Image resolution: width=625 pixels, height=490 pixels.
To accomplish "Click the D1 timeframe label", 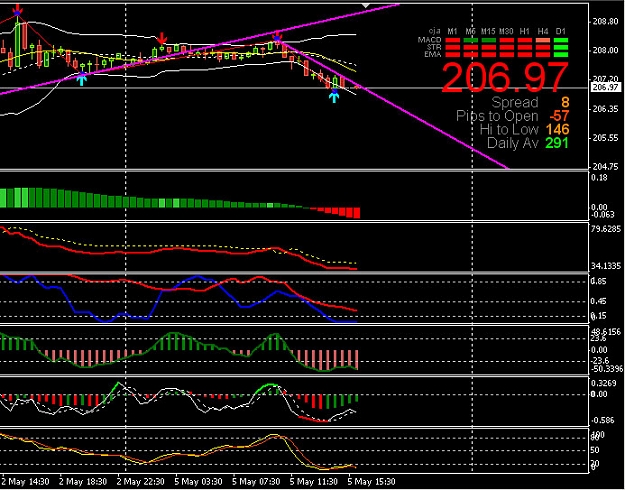I will [x=561, y=31].
